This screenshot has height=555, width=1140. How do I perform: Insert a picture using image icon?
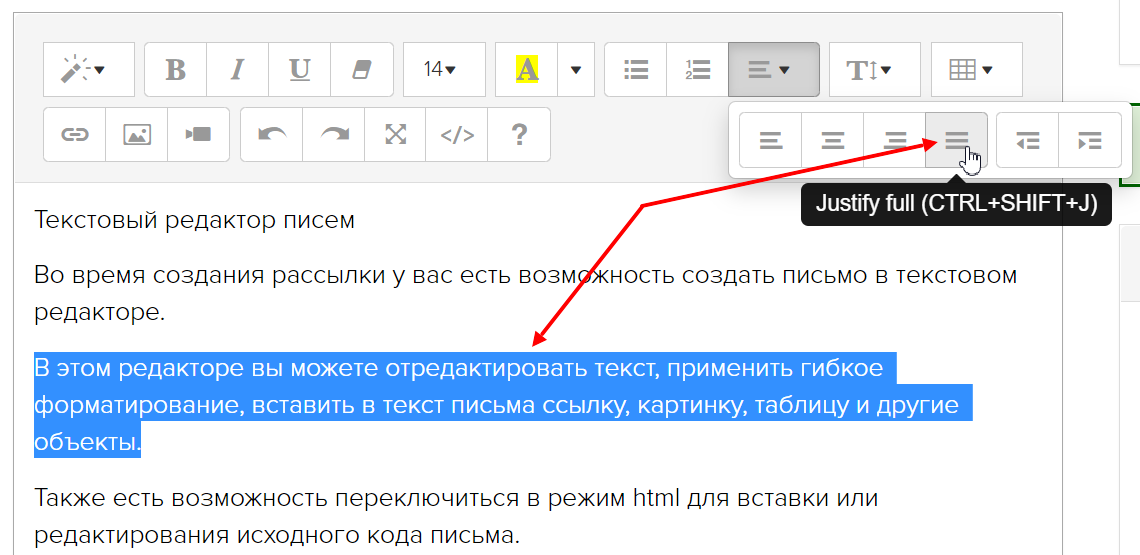pos(137,135)
